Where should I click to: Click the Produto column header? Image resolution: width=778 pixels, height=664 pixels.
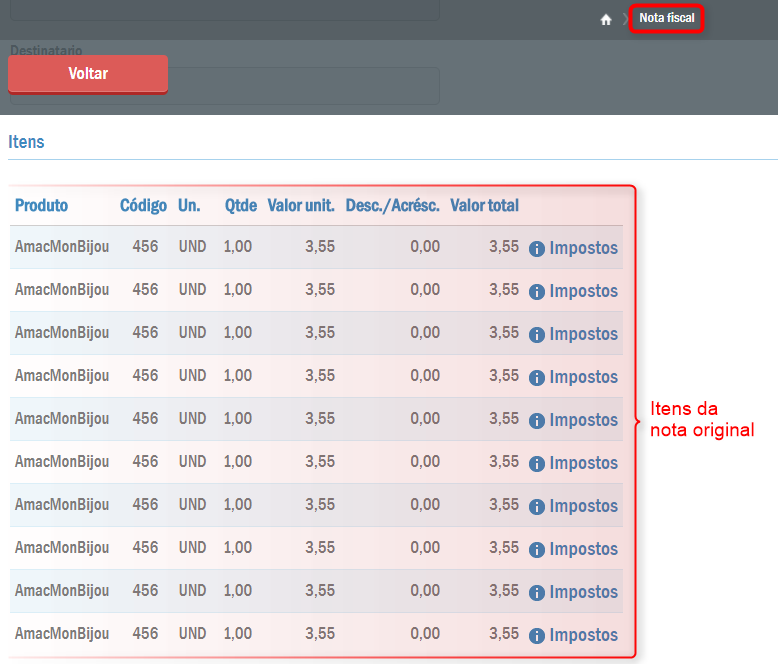click(41, 205)
